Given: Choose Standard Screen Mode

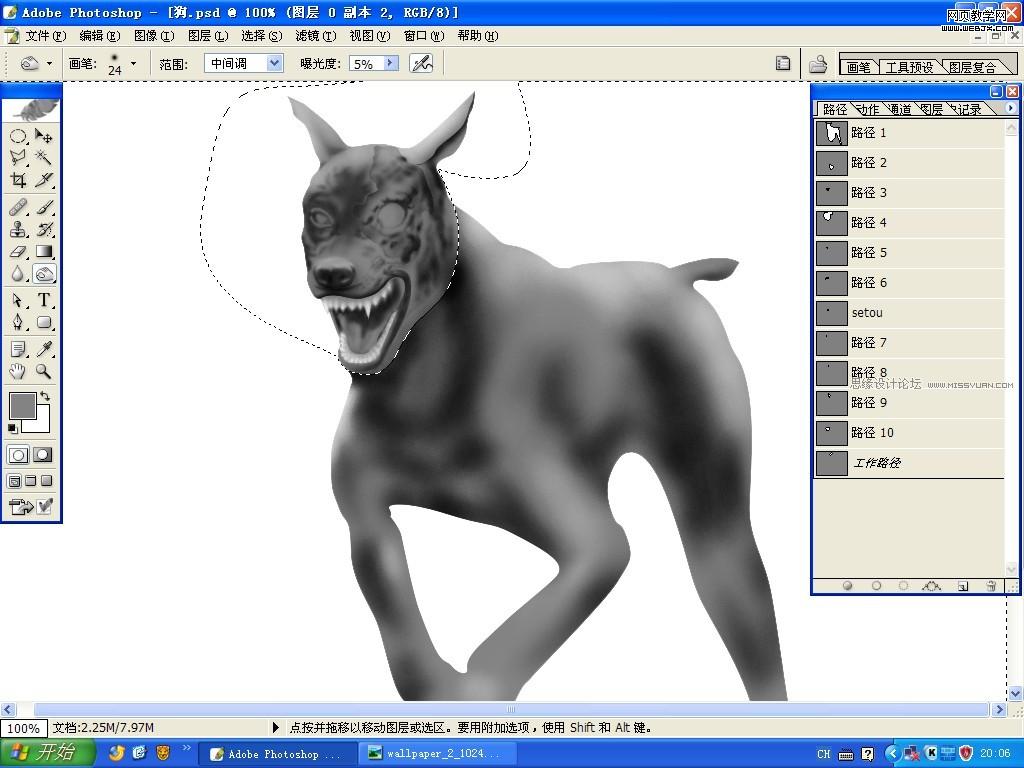Looking at the screenshot, I should tap(14, 481).
